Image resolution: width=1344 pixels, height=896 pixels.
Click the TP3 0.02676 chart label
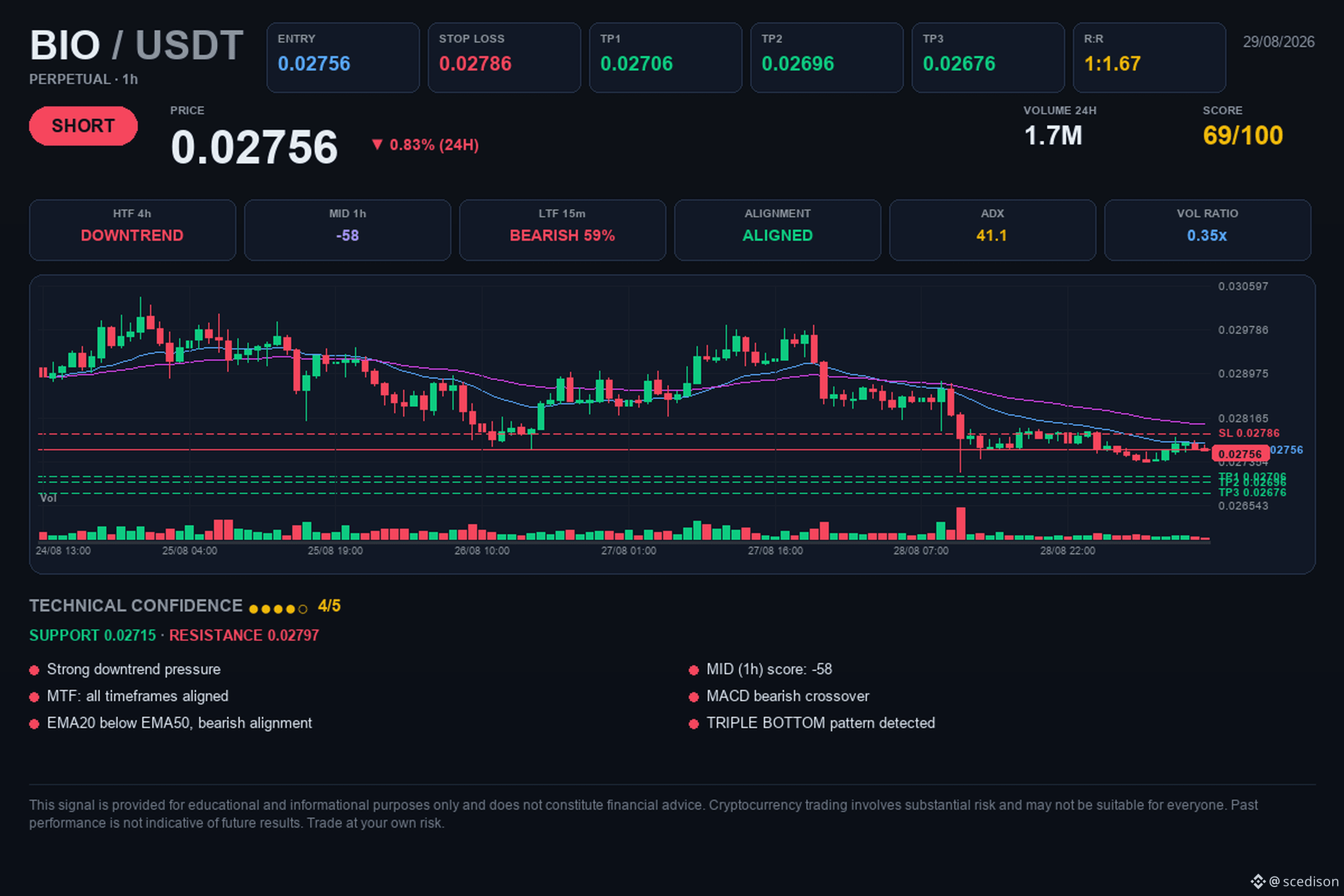[x=1252, y=493]
